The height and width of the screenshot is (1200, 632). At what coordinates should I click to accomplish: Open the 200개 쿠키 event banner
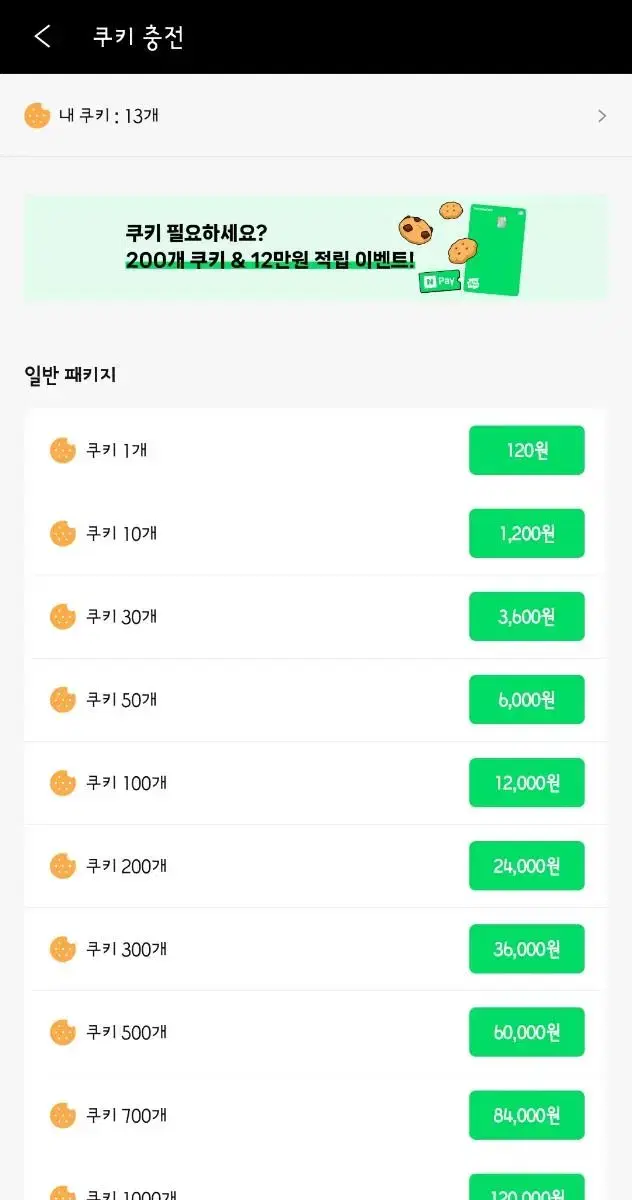click(315, 247)
